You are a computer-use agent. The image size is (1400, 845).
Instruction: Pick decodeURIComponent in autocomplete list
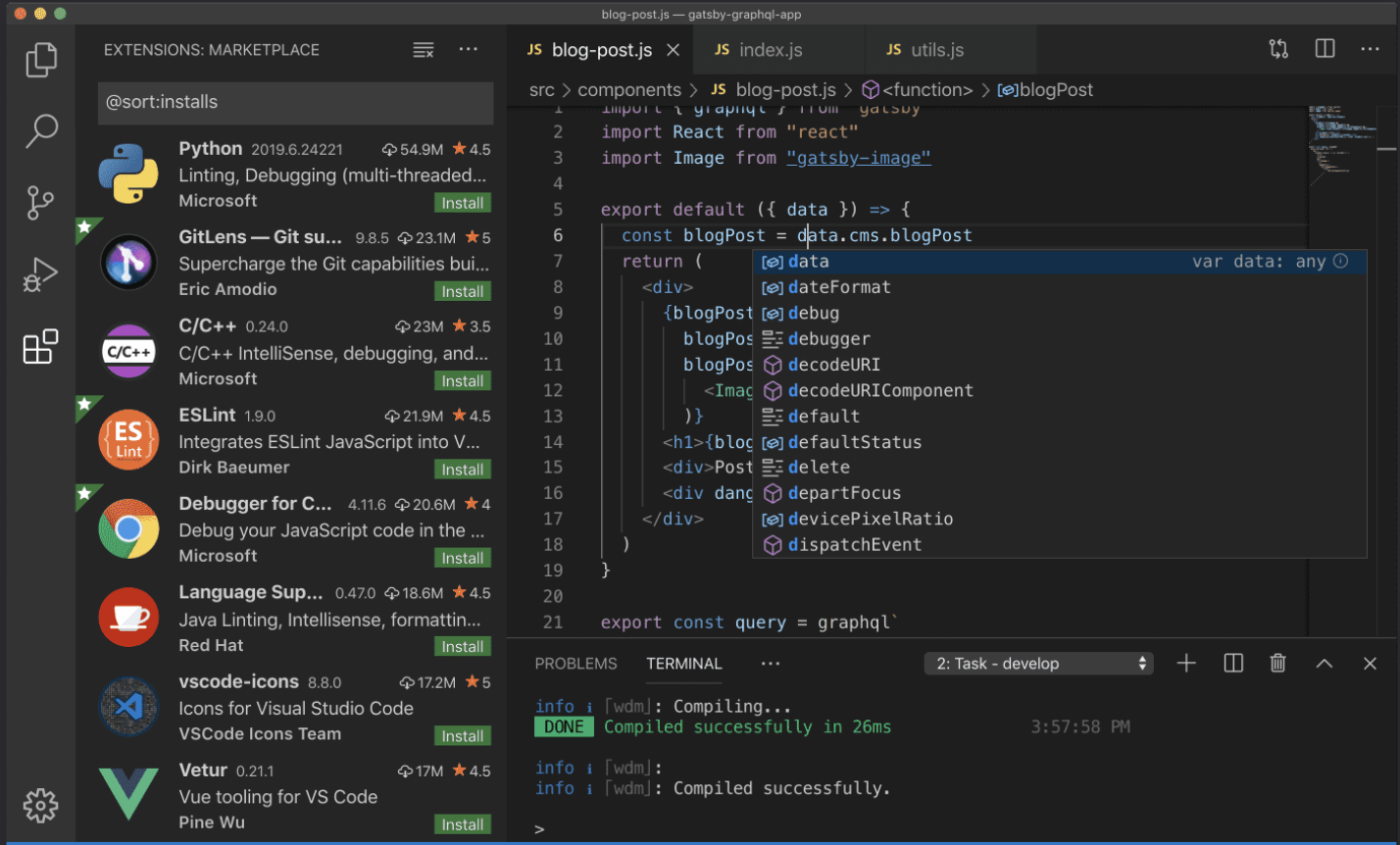(x=1059, y=390)
